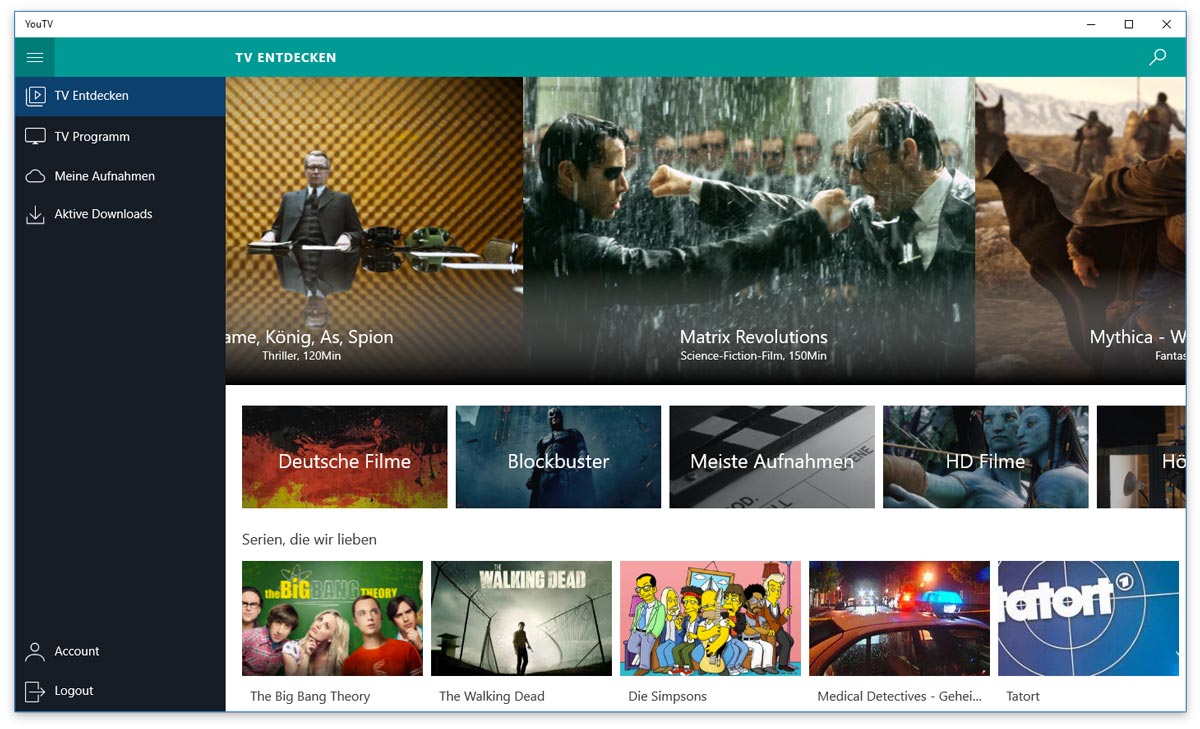Go to Meine Aufnahmen
1200x729 pixels.
(120, 176)
